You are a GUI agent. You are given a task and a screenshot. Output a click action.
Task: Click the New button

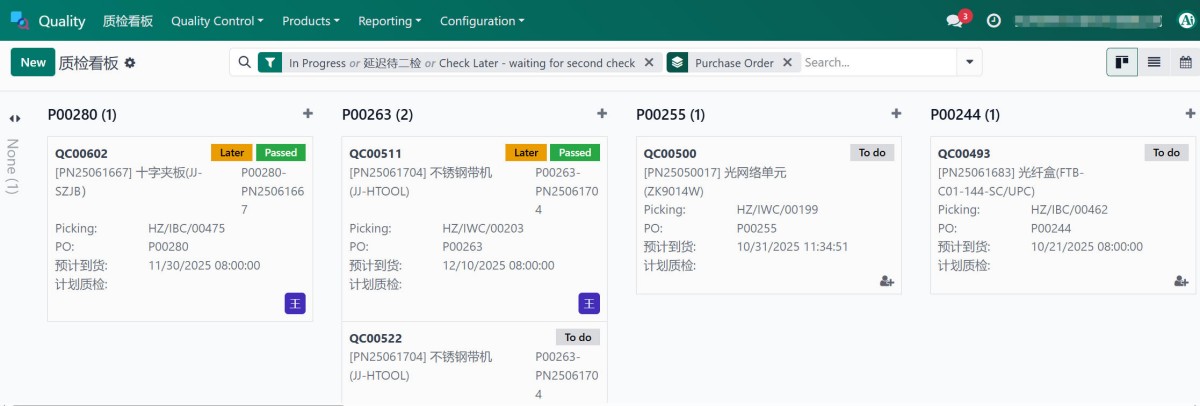(x=33, y=62)
